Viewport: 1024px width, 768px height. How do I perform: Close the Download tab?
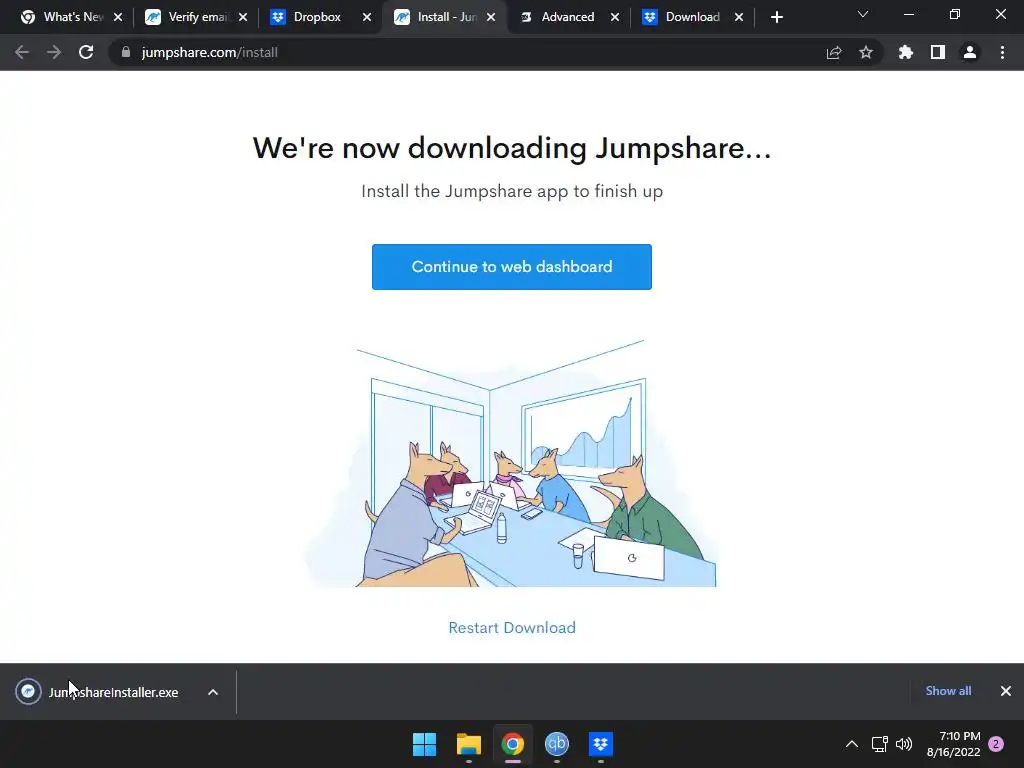click(739, 17)
